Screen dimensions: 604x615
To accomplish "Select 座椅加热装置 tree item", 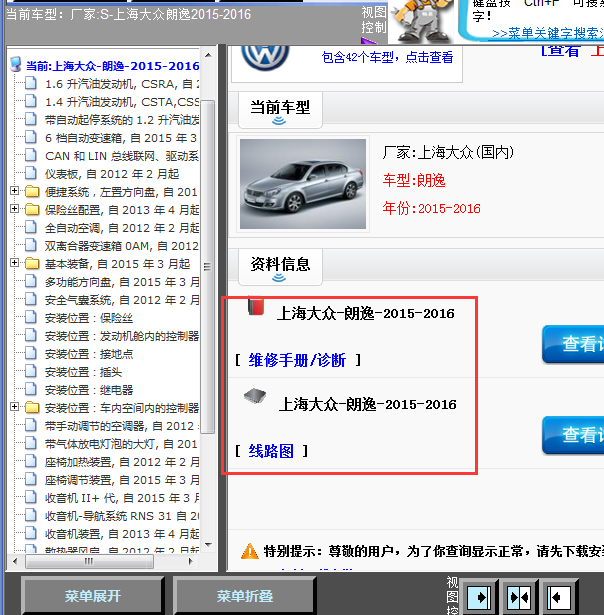I will point(122,462).
